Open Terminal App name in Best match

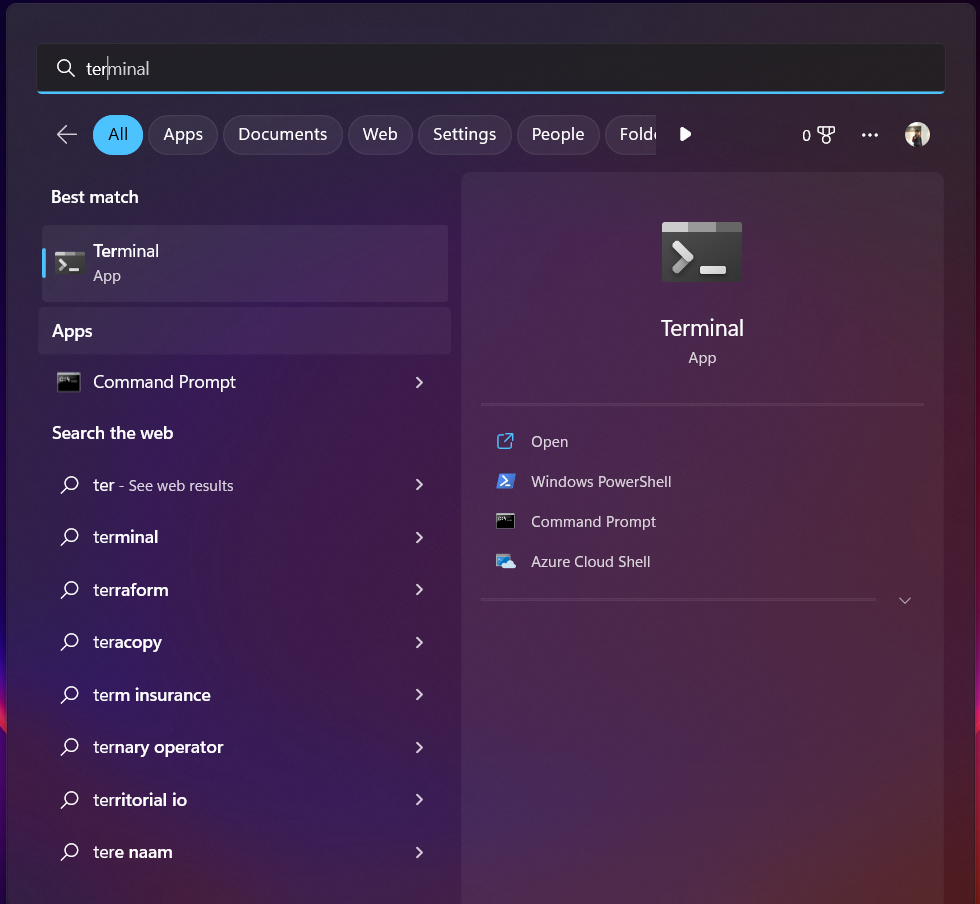point(126,251)
